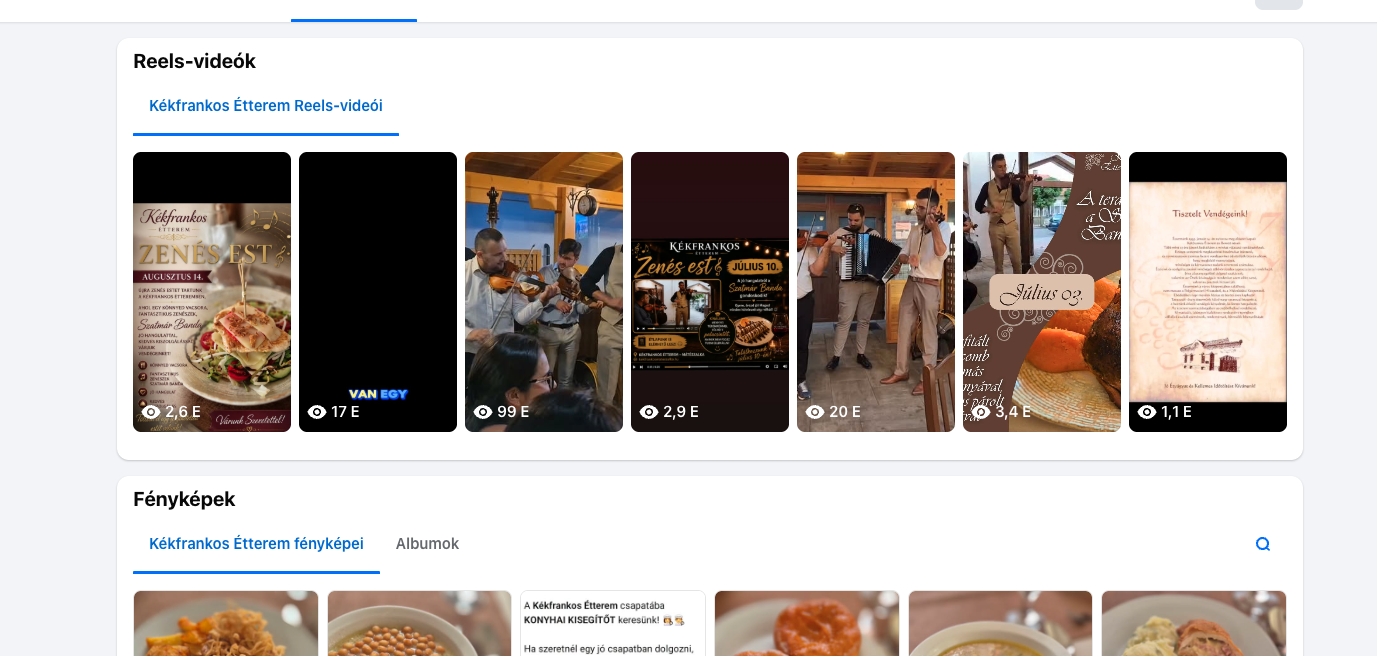This screenshot has height=656, width=1377.
Task: Open the bean soup bowl photo
Action: click(419, 623)
